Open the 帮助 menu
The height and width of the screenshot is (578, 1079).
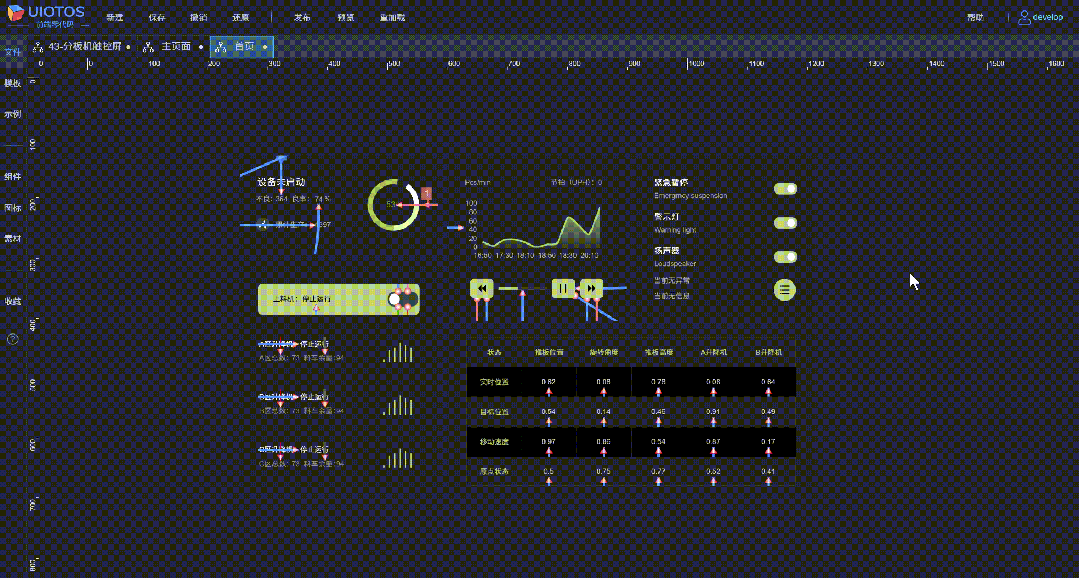tap(975, 17)
